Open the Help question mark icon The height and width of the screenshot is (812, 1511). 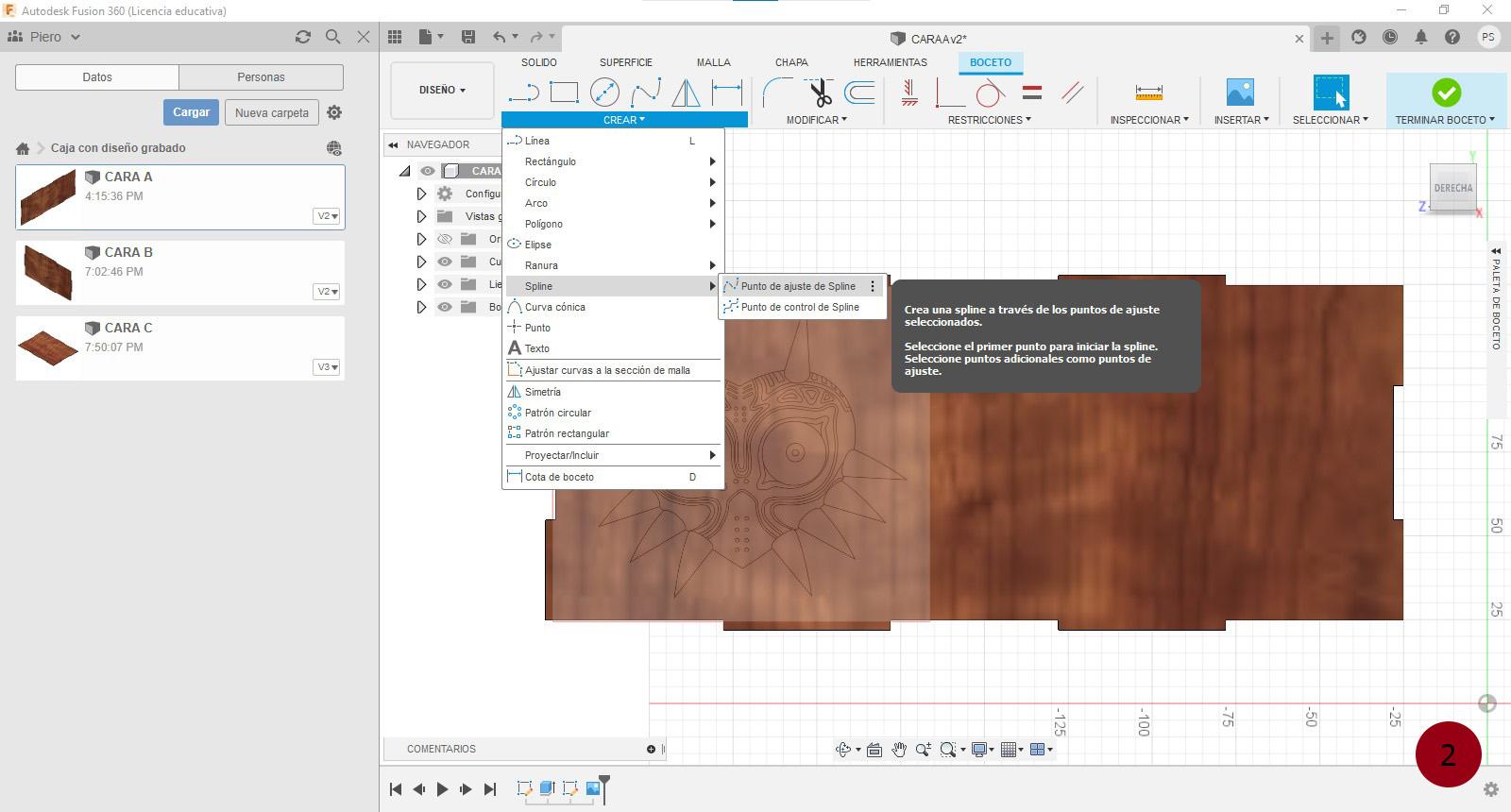(1452, 37)
